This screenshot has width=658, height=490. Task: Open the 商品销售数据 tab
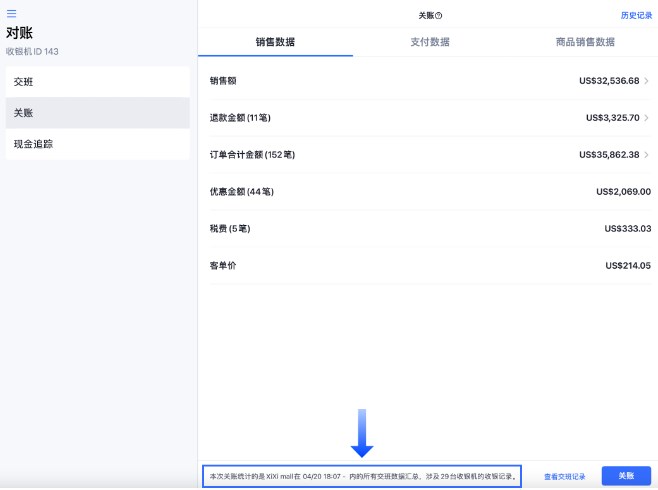click(583, 42)
